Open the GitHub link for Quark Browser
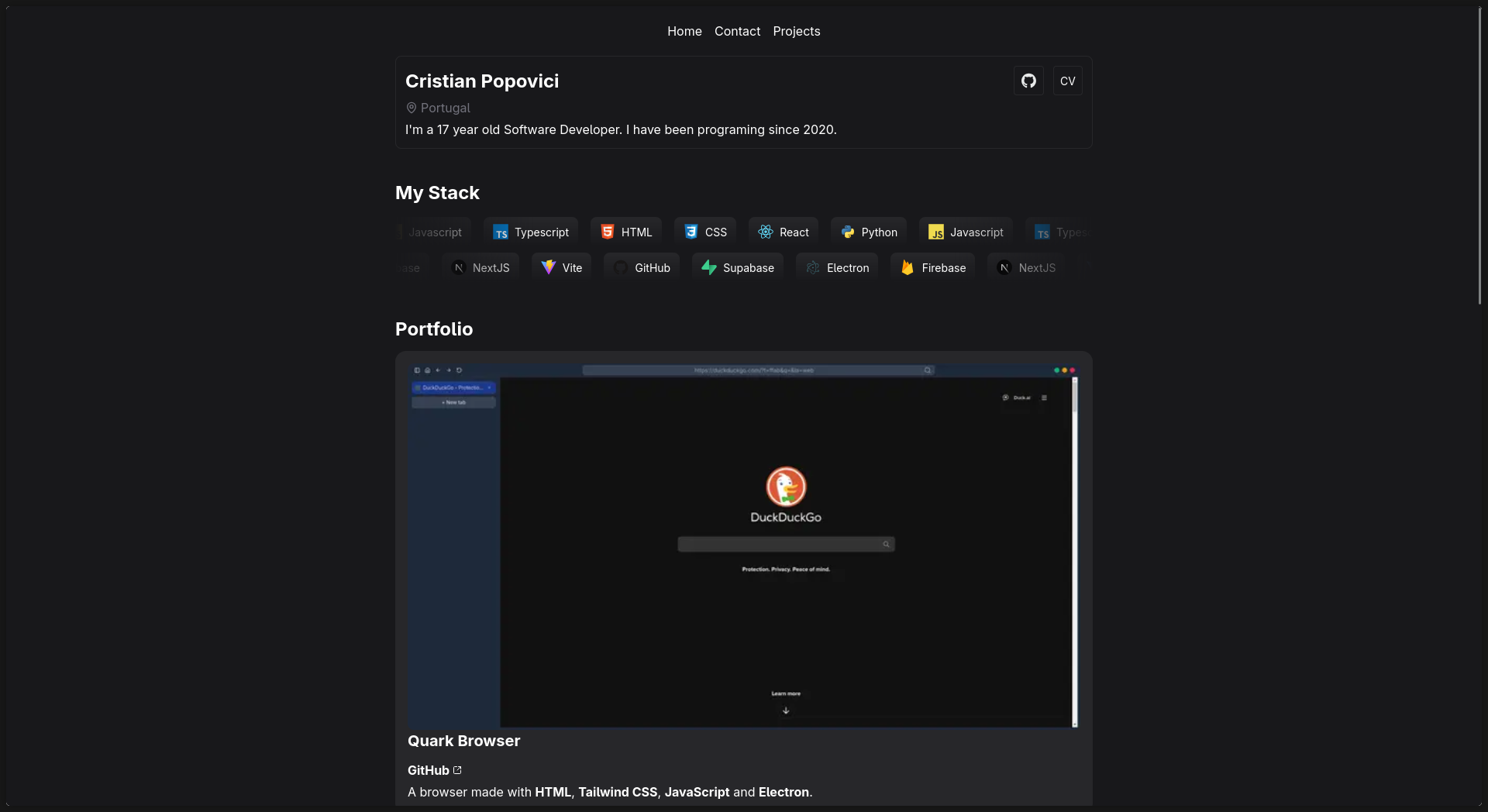The image size is (1488, 812). (433, 769)
